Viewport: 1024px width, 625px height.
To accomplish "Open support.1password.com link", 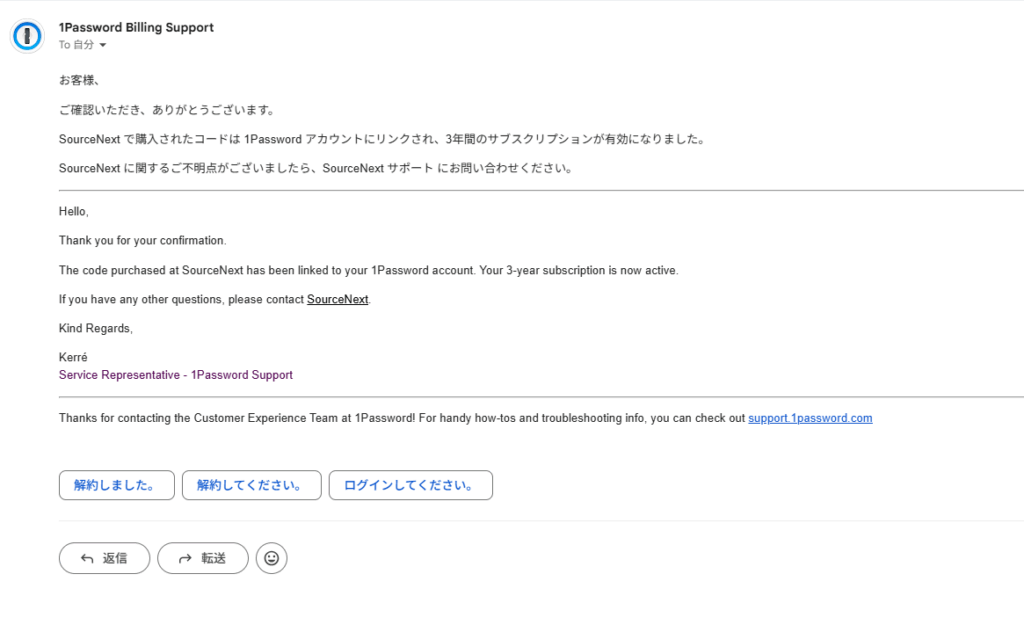I will (810, 418).
